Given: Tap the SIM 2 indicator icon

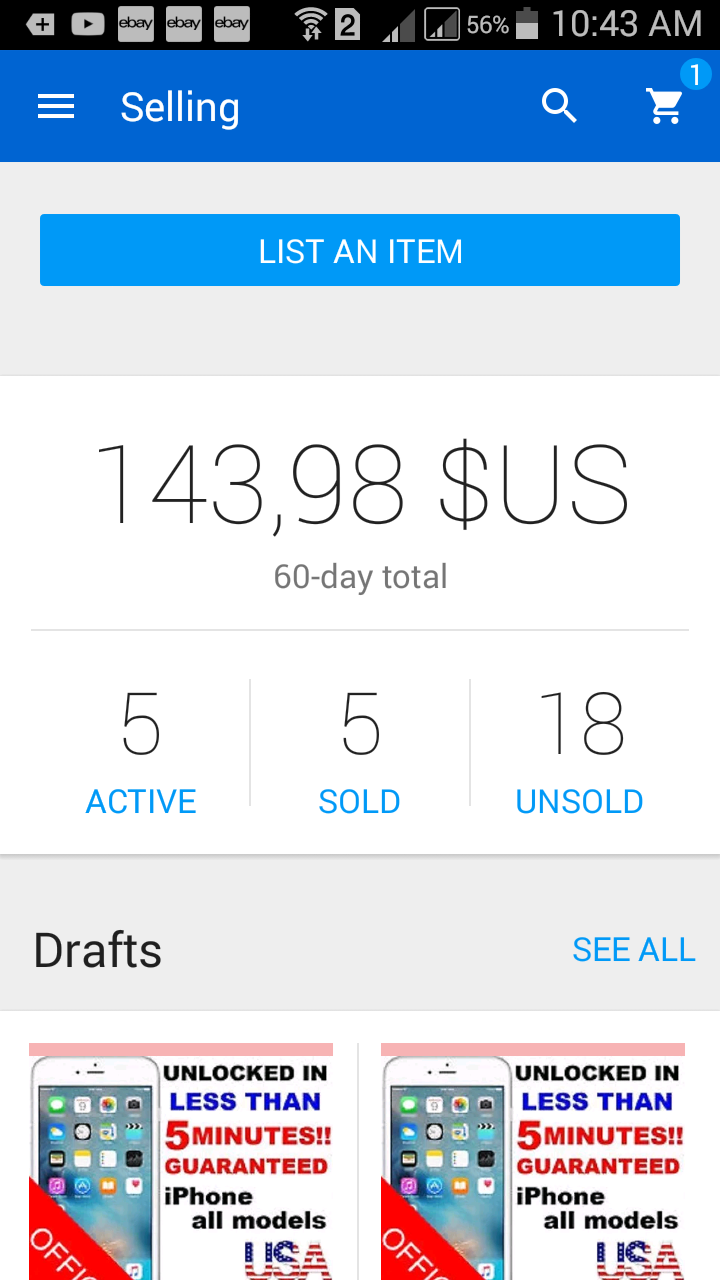Looking at the screenshot, I should coord(347,24).
